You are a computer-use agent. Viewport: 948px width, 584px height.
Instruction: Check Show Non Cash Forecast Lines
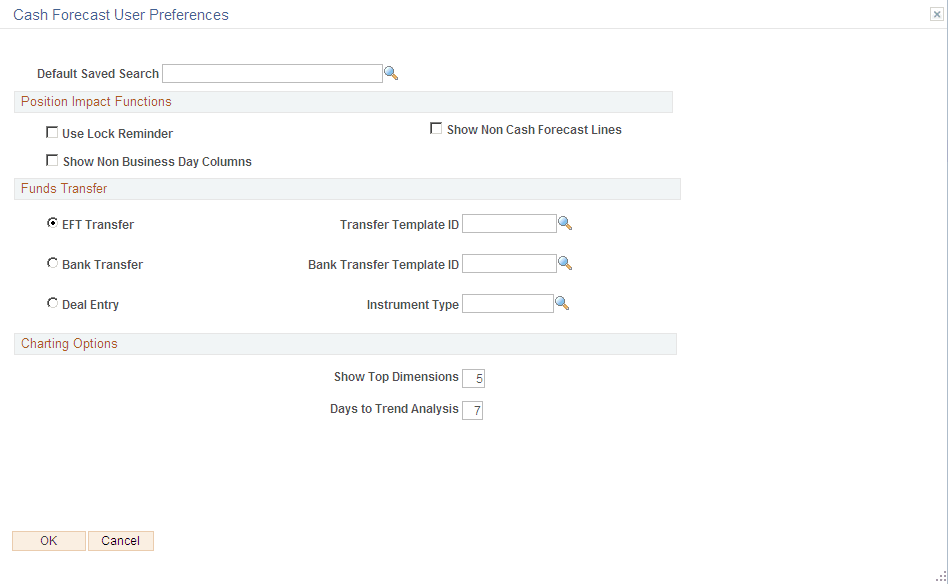click(436, 127)
